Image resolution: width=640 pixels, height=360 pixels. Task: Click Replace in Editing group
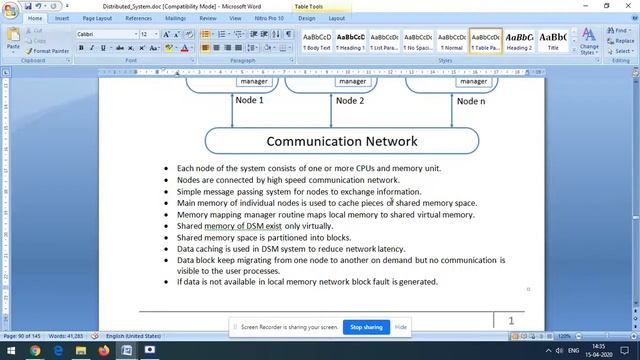(621, 41)
